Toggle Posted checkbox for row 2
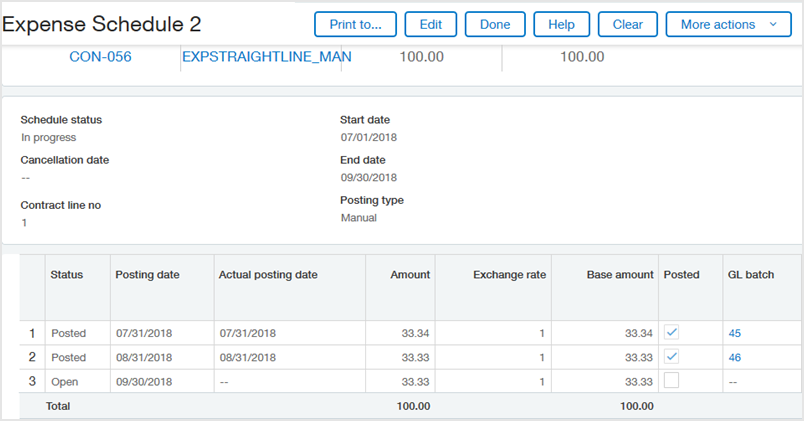 (671, 357)
